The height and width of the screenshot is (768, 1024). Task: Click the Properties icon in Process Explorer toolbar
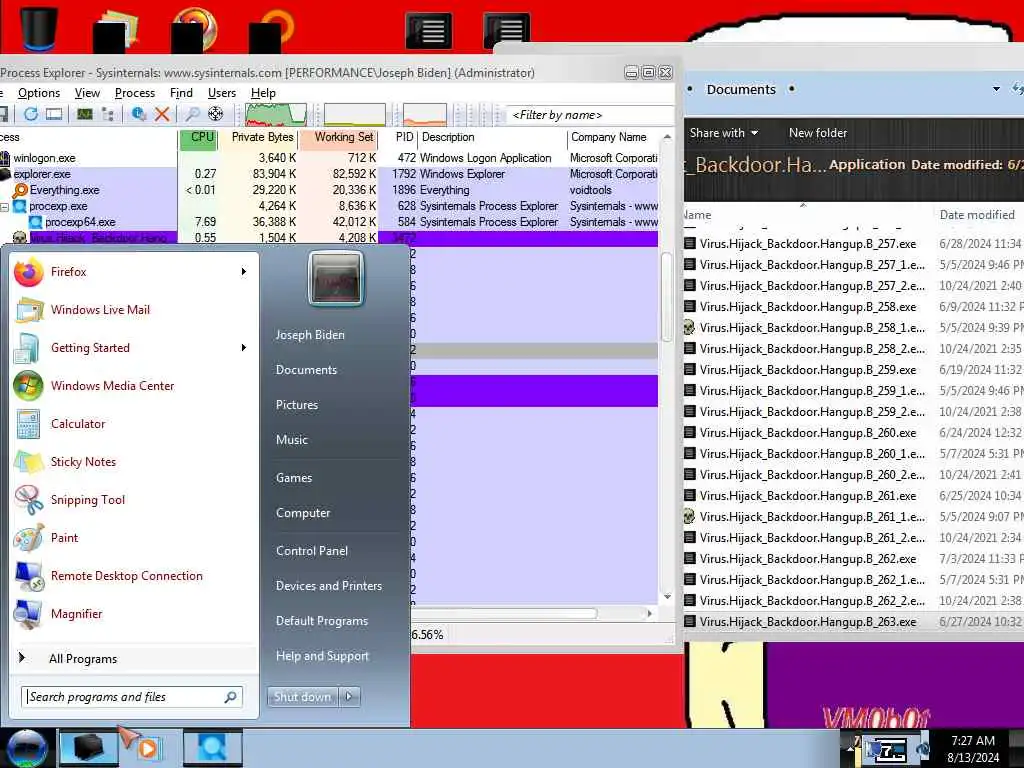[x=138, y=114]
